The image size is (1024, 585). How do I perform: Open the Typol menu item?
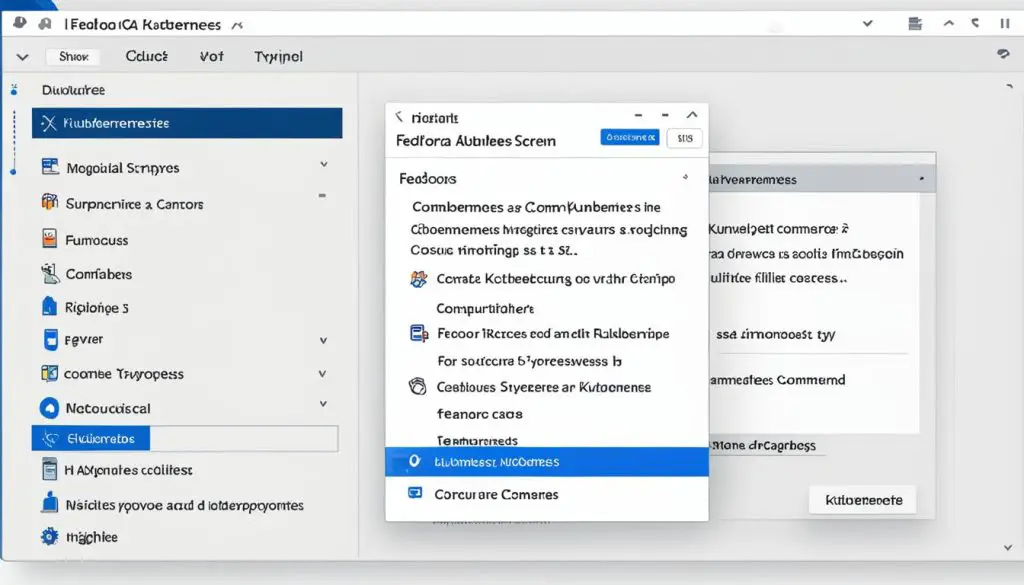[277, 56]
